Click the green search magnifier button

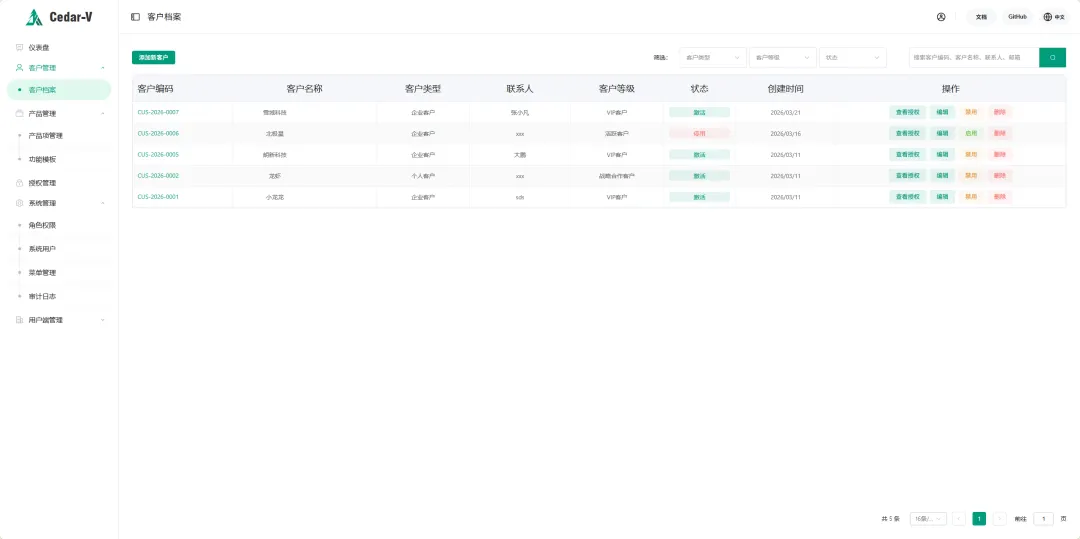1052,57
